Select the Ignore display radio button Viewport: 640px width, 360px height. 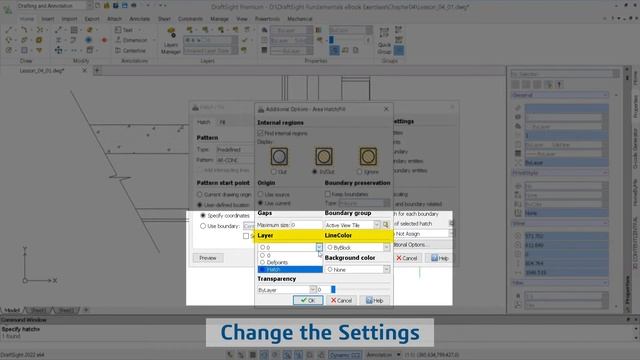359,172
